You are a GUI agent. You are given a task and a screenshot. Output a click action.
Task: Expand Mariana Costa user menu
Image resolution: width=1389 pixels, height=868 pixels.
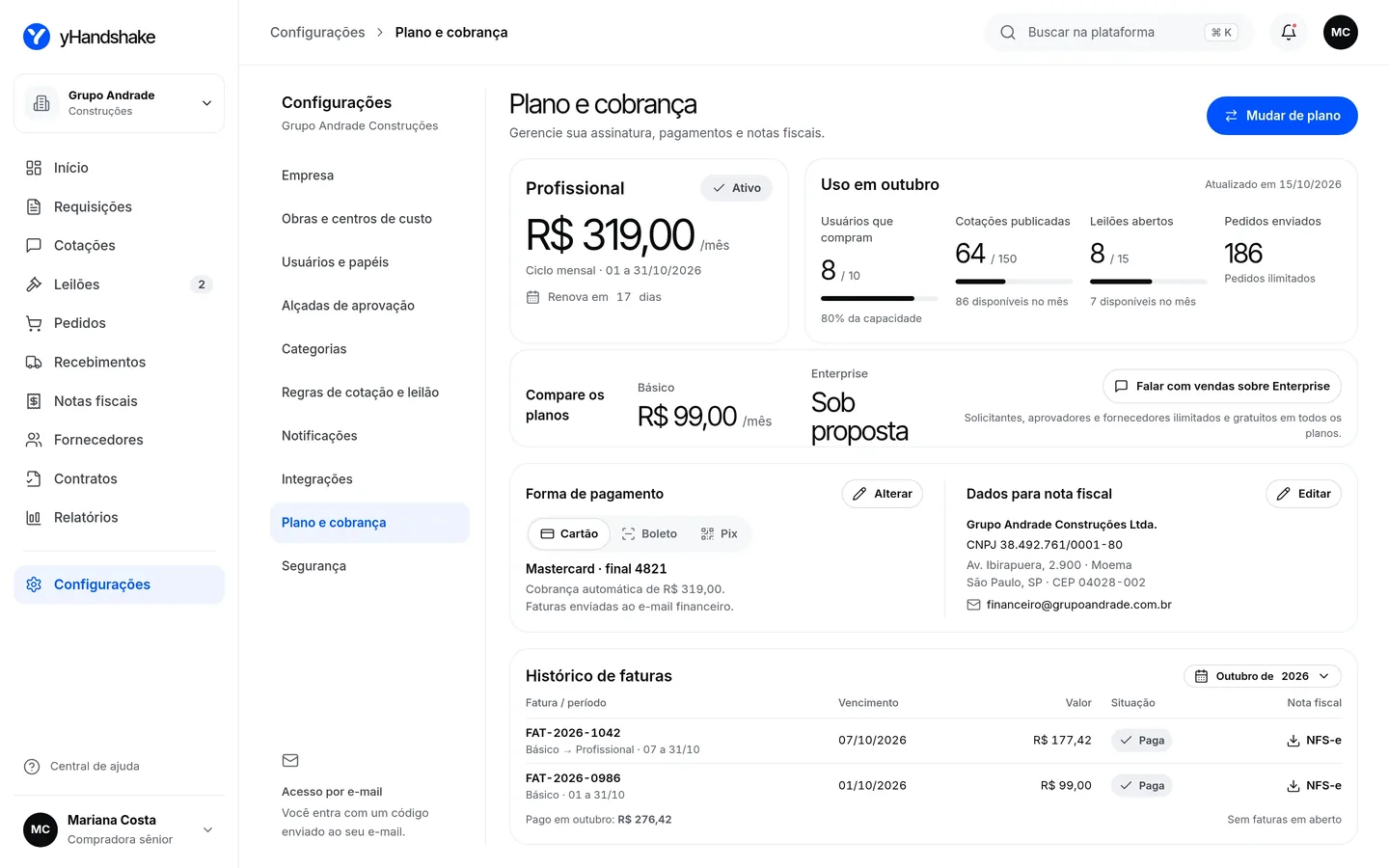120,829
